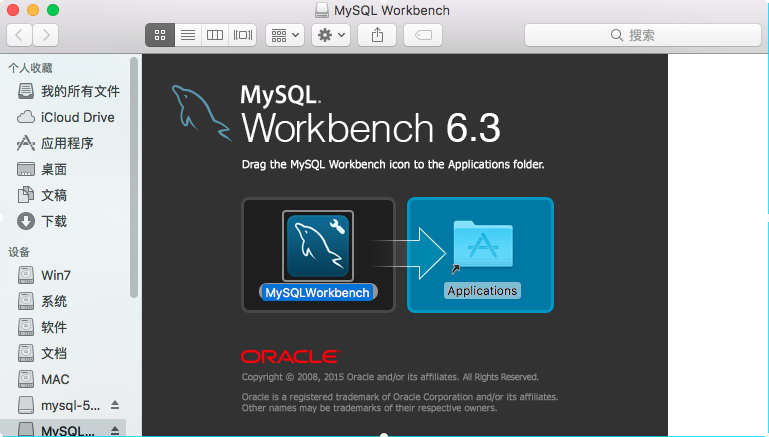Viewport: 769px width, 437px height.
Task: Open 应用程序 in the sidebar
Action: (55, 143)
